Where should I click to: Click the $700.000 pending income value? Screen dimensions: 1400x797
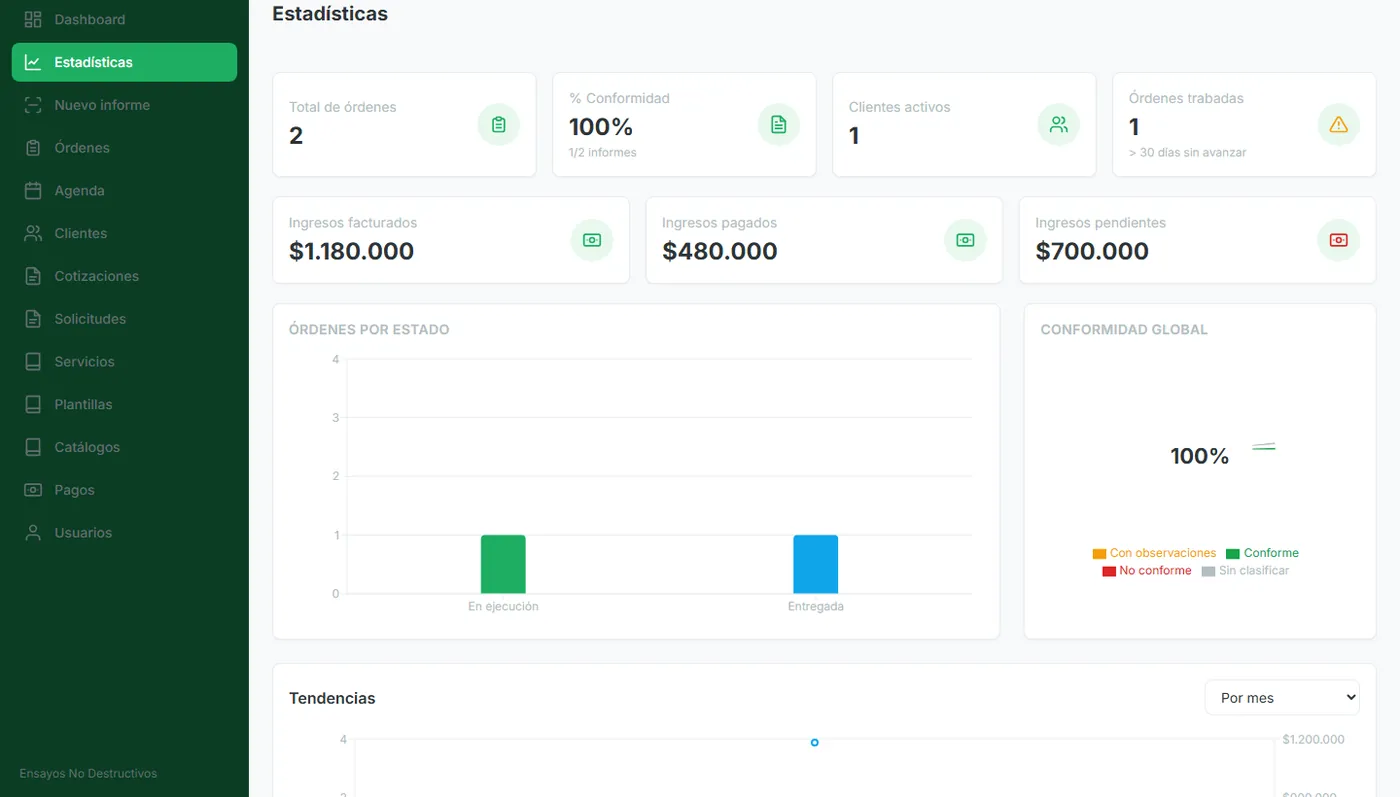point(1092,251)
